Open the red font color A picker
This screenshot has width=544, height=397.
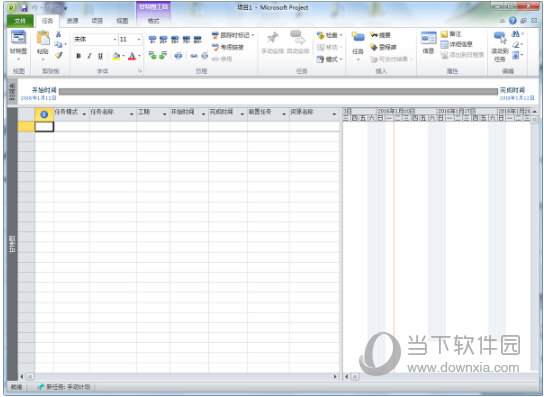pos(132,56)
